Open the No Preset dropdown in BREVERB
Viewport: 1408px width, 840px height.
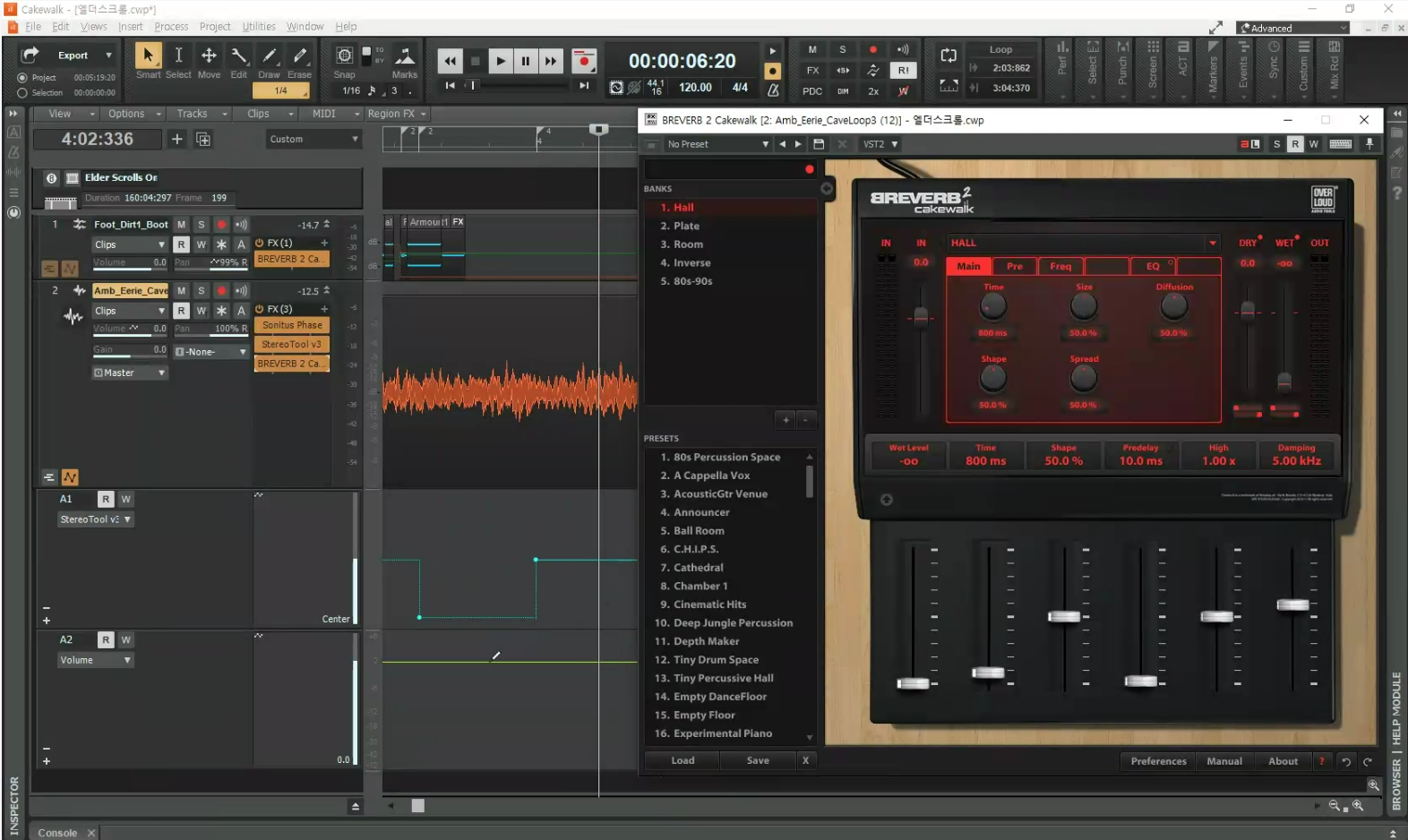point(717,144)
